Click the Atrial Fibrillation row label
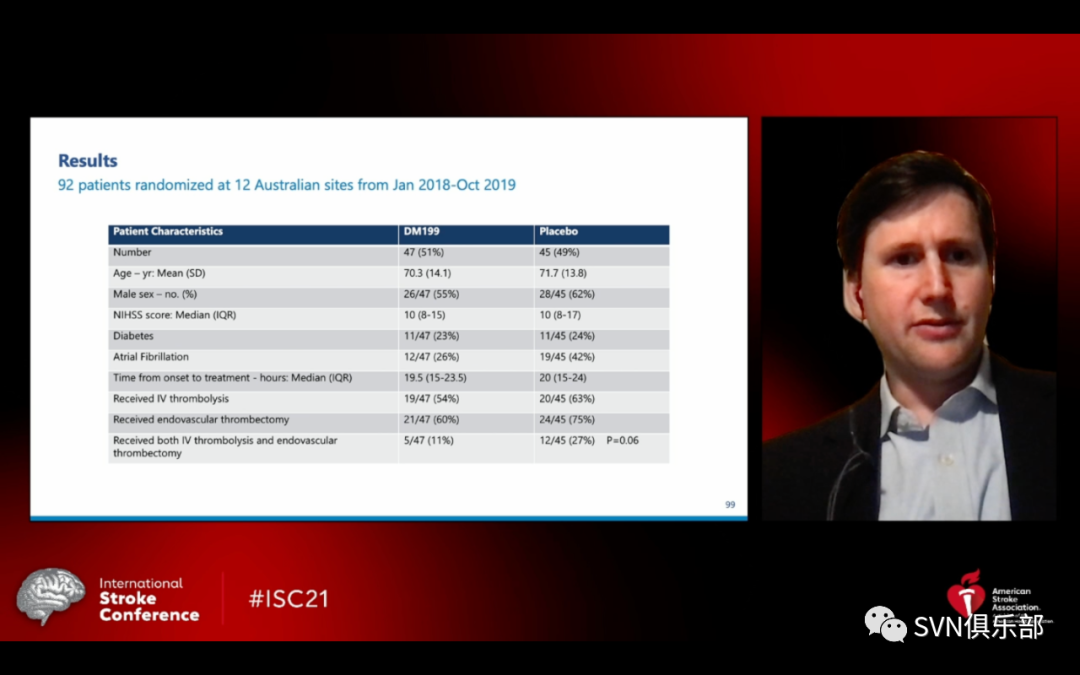This screenshot has height=675, width=1080. [x=150, y=357]
